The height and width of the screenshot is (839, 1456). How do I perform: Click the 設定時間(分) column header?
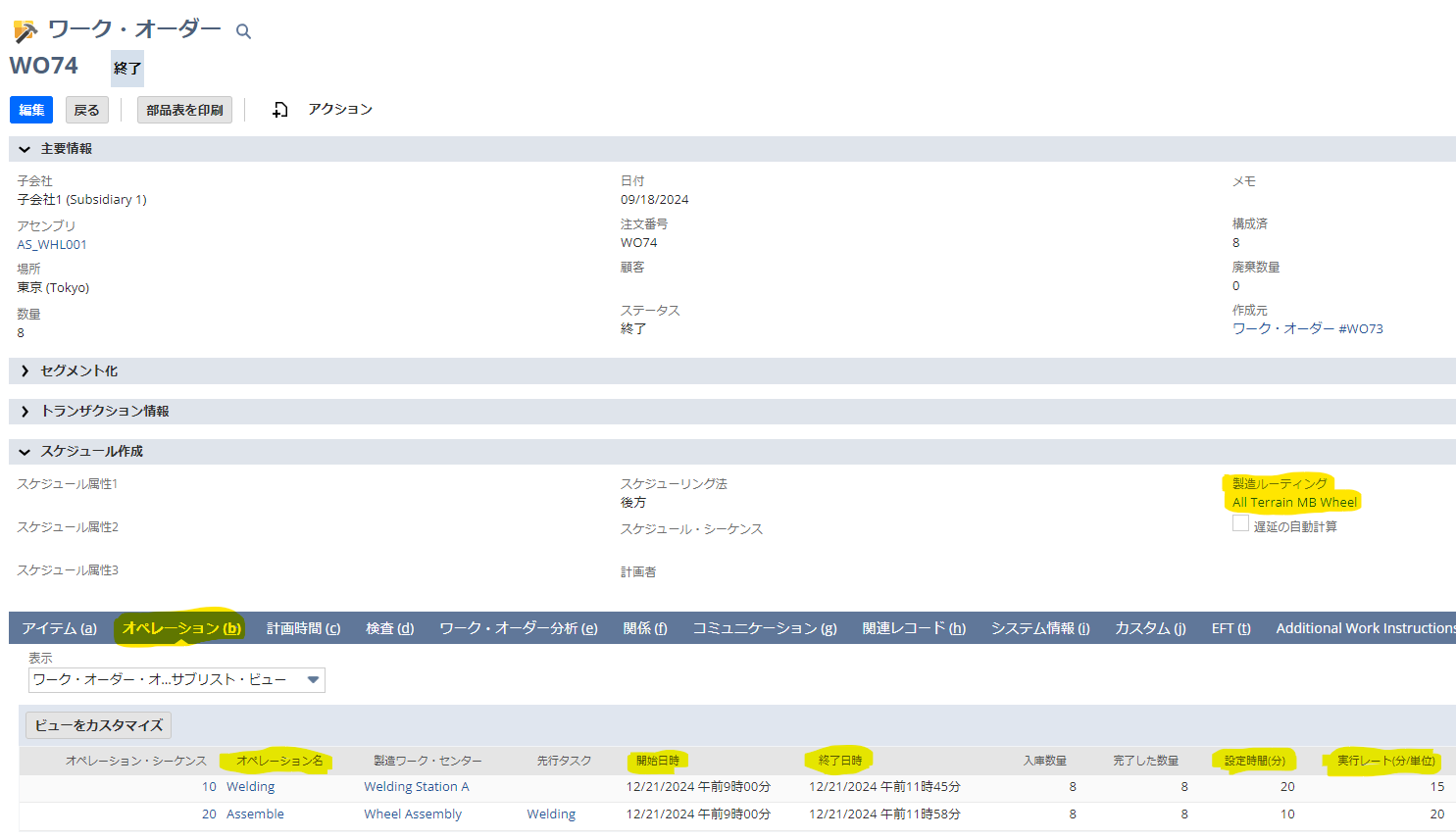click(1255, 761)
